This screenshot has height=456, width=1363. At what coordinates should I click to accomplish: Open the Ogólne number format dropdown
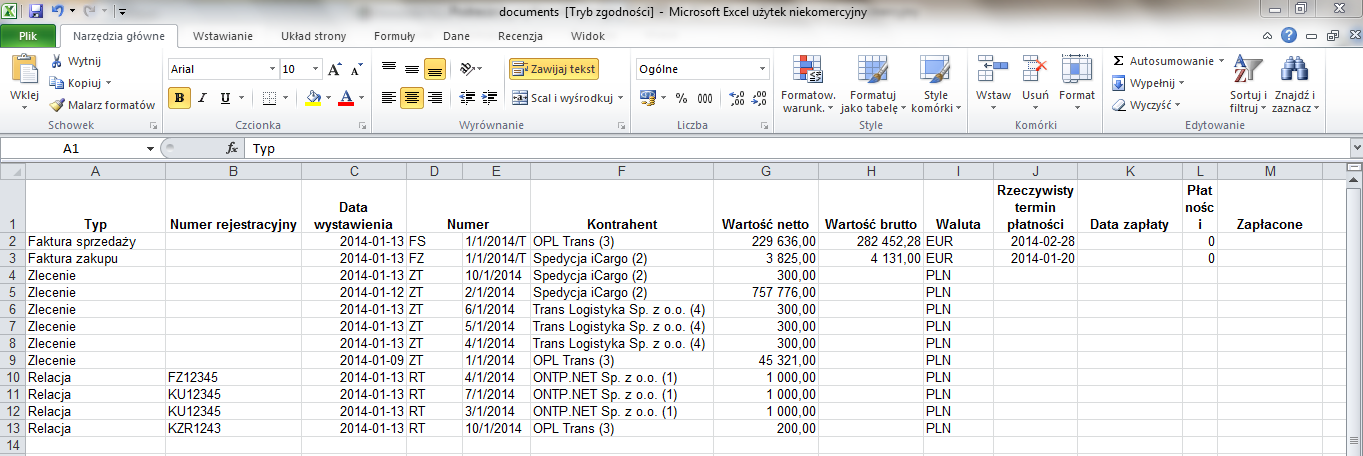[x=763, y=70]
